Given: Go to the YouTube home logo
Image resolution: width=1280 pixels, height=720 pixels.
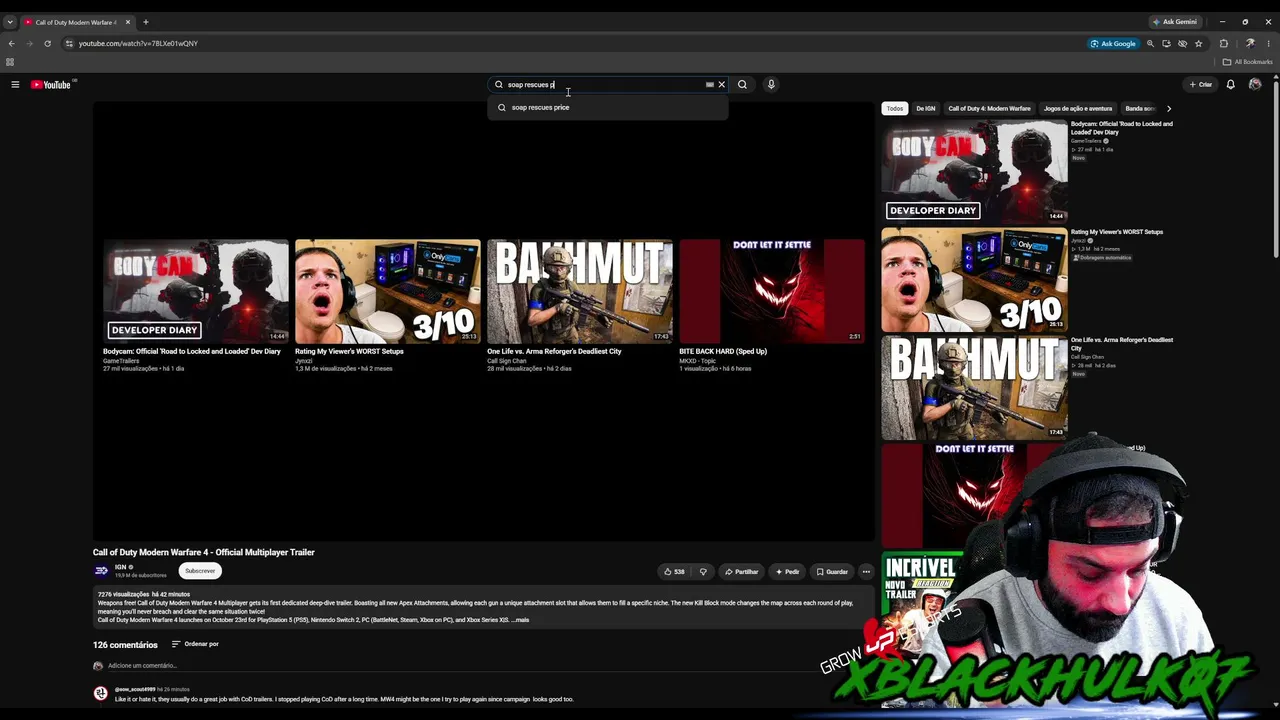Looking at the screenshot, I should (50, 85).
